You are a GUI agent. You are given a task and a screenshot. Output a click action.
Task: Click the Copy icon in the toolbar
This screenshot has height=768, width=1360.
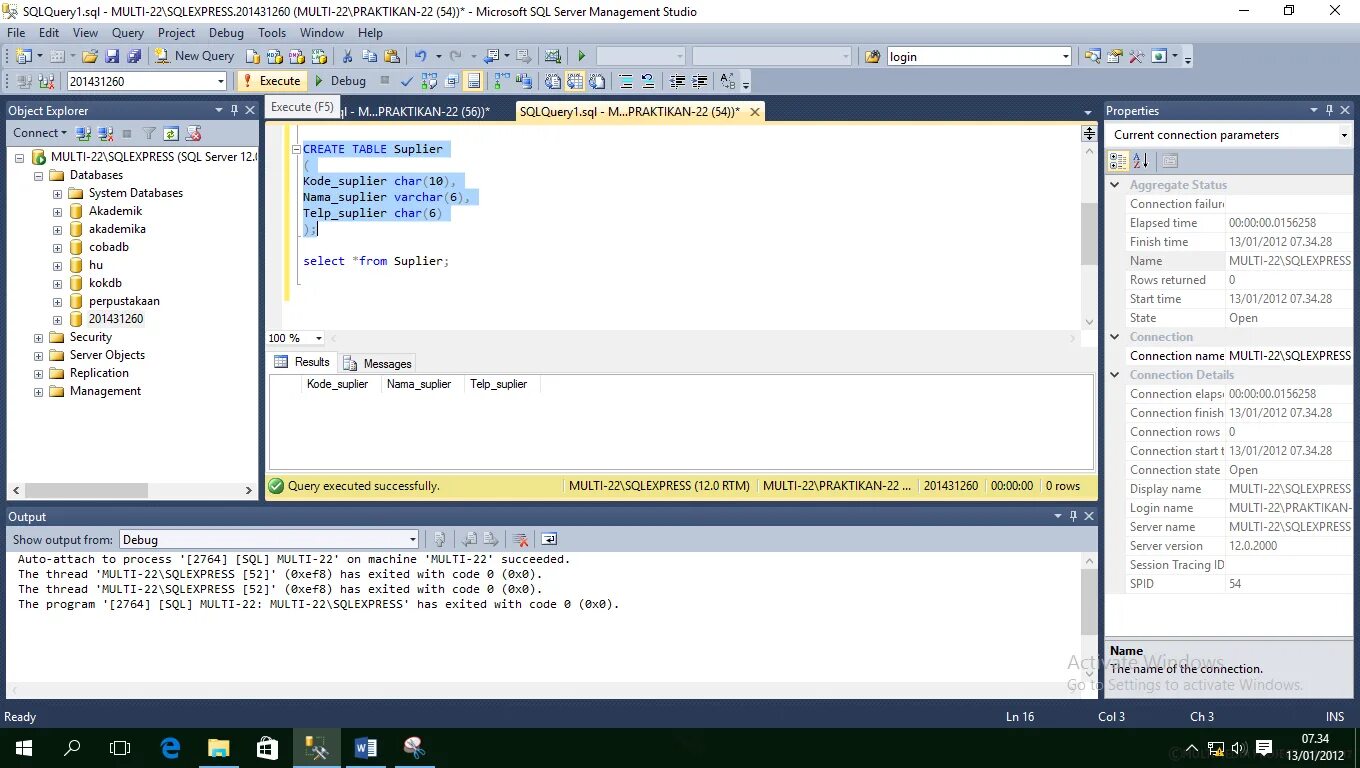(x=369, y=56)
